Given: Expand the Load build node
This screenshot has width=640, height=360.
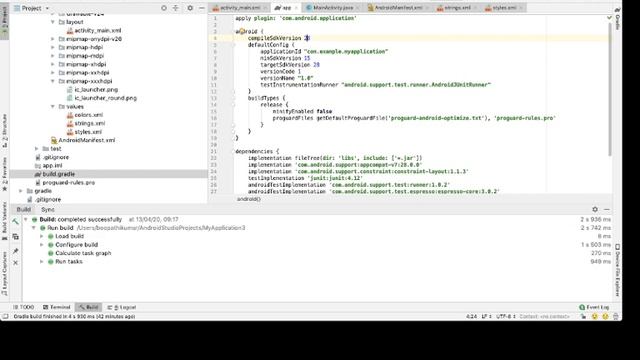Looking at the screenshot, I should [x=42, y=237].
